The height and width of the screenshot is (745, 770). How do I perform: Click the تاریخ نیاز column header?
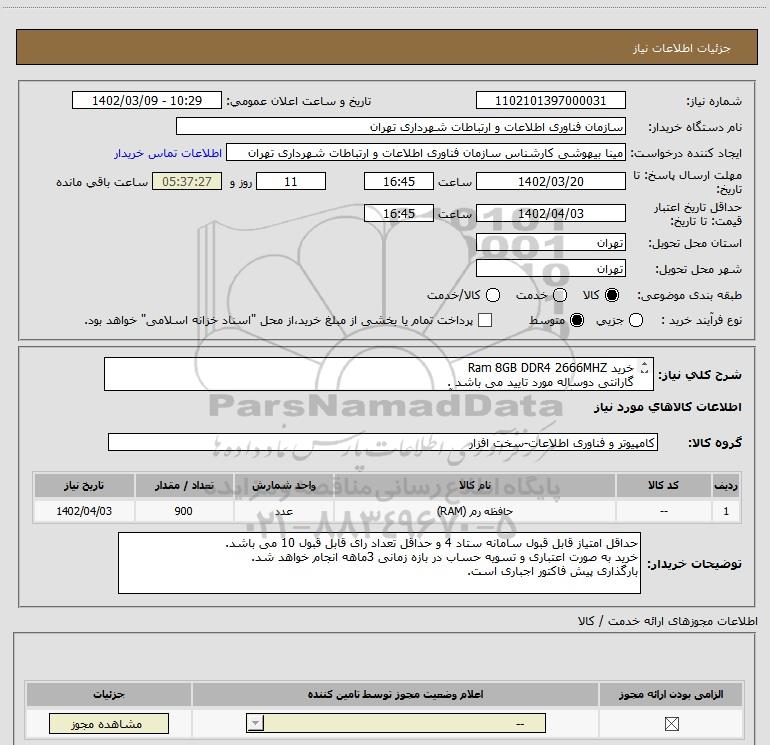point(84,485)
